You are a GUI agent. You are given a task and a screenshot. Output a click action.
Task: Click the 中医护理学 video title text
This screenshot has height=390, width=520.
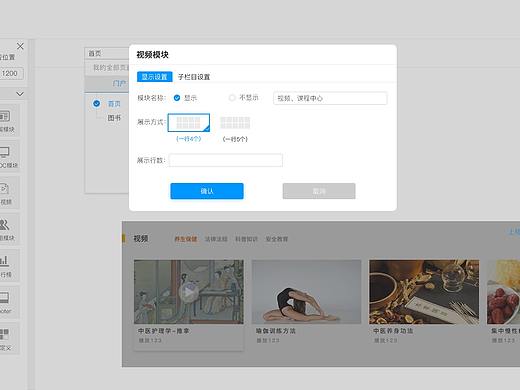coord(164,331)
